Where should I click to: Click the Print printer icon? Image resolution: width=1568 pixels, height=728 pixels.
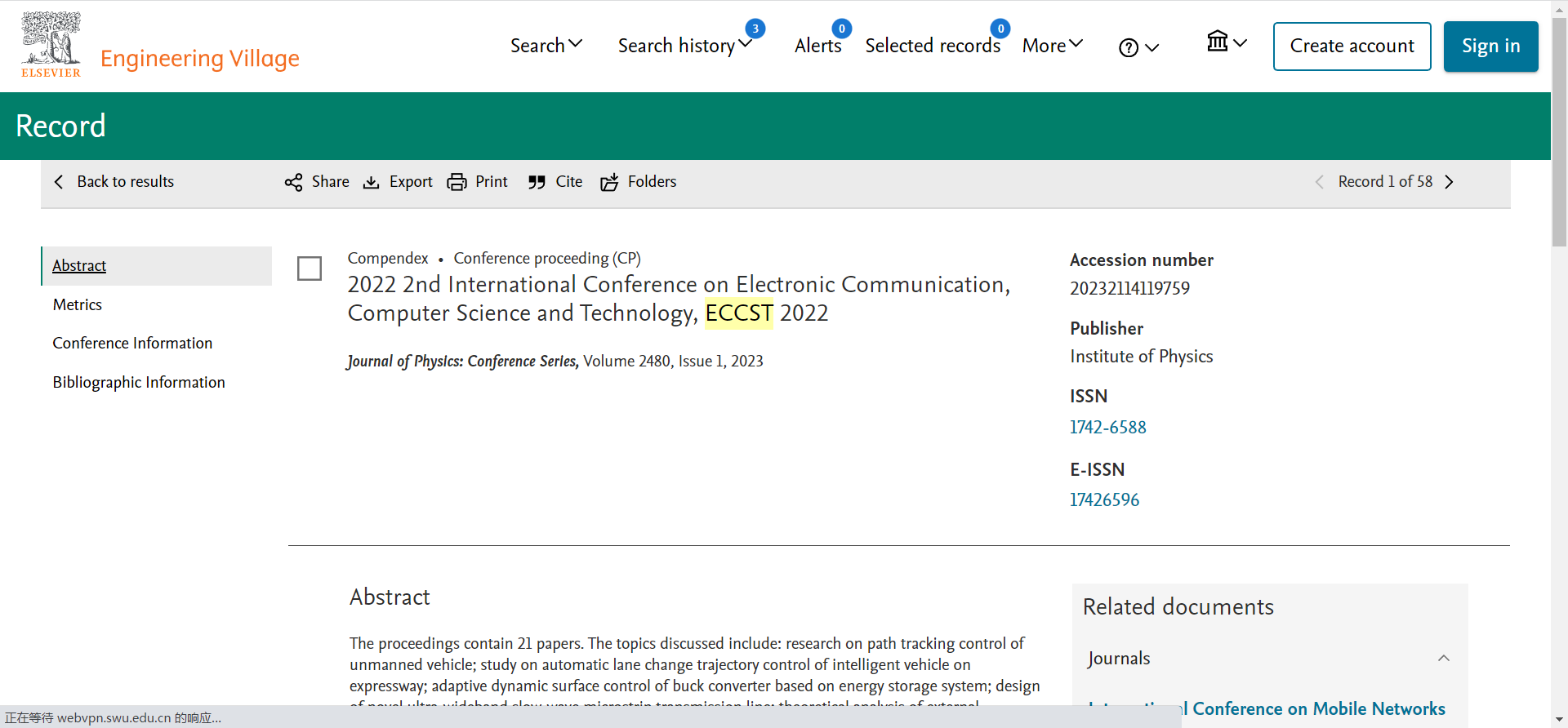coord(457,182)
